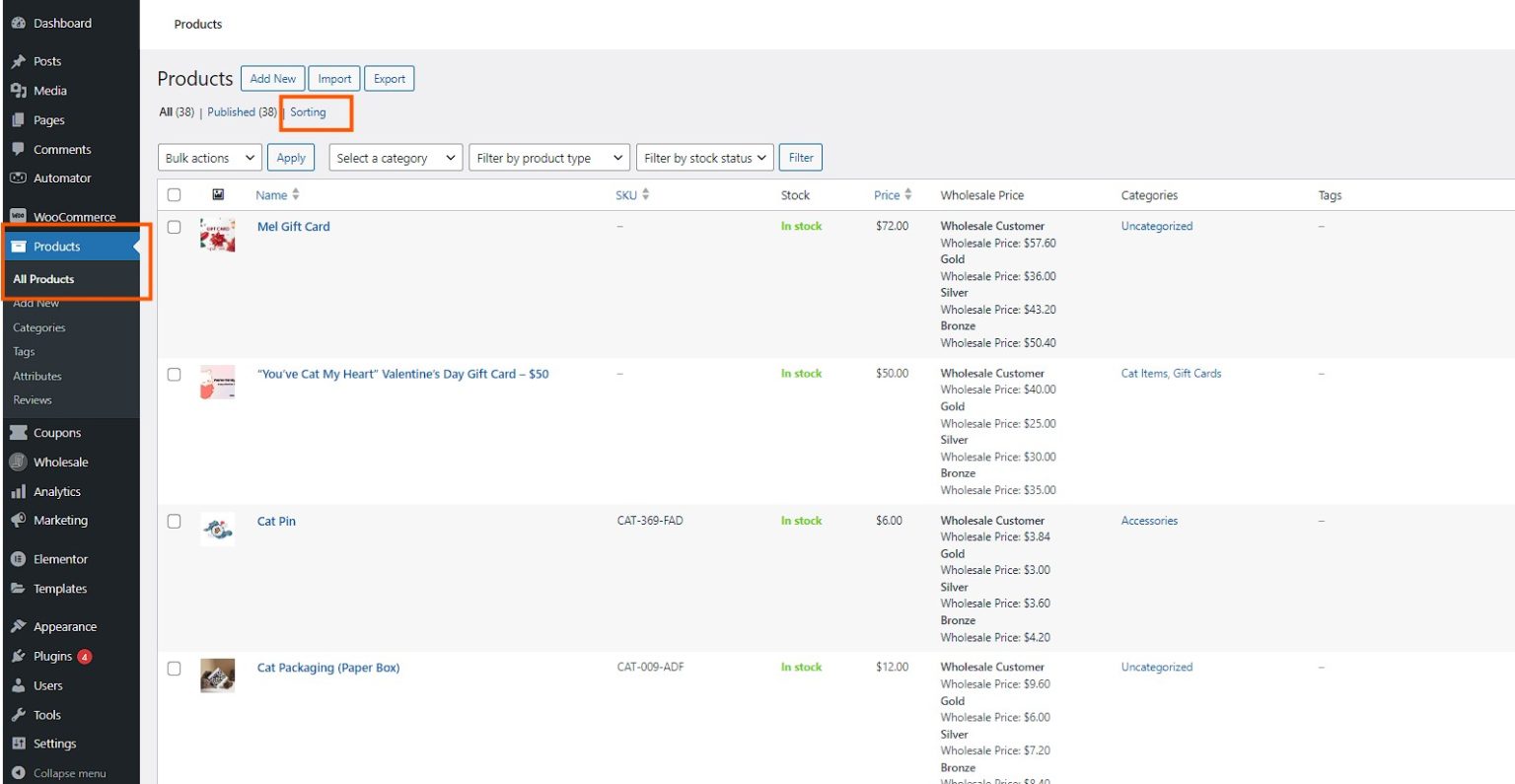Viewport: 1515px width, 784px height.
Task: Click the Plugins icon with notification badge
Action: 17,656
